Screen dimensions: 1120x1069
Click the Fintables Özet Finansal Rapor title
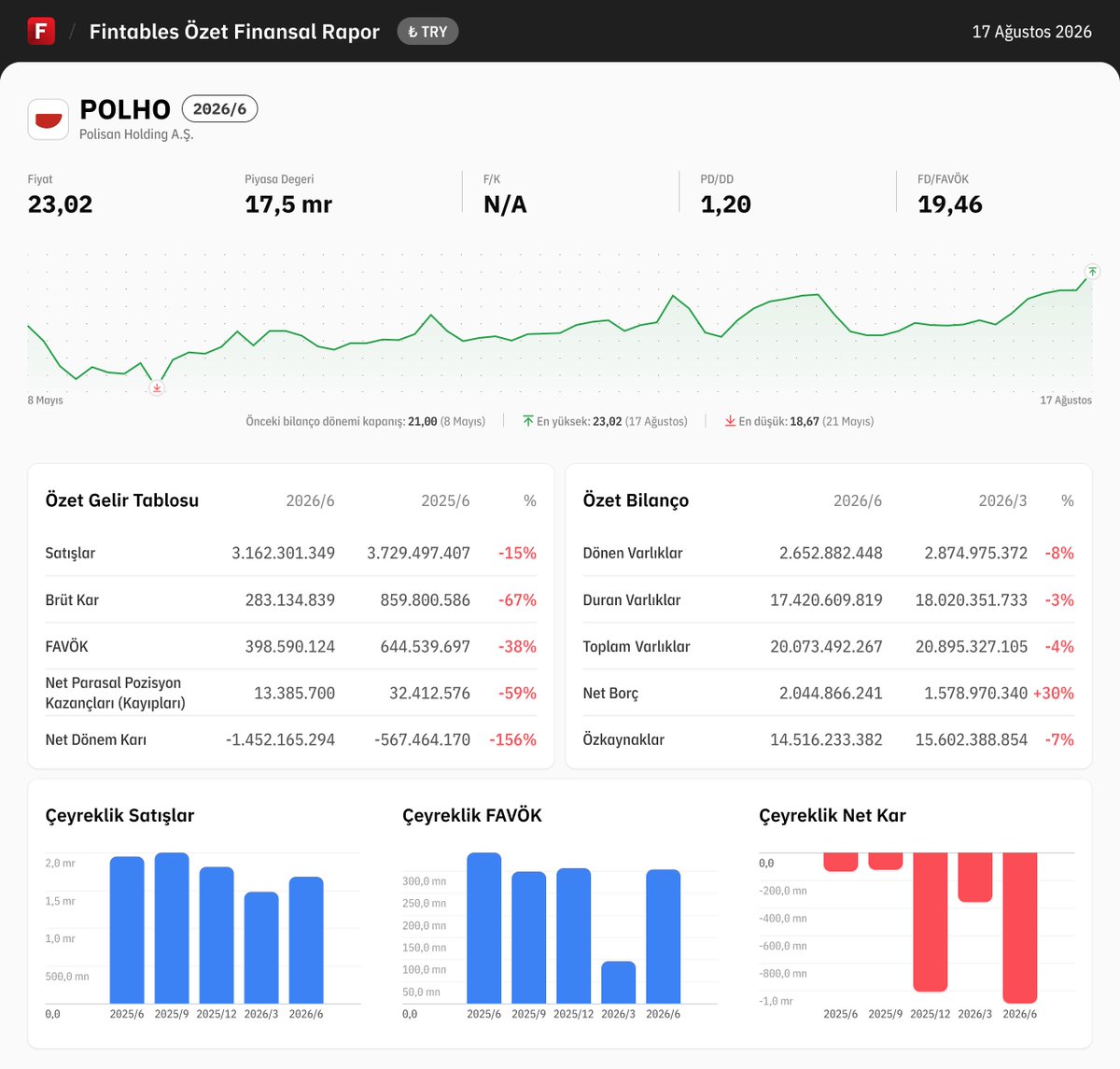234,32
